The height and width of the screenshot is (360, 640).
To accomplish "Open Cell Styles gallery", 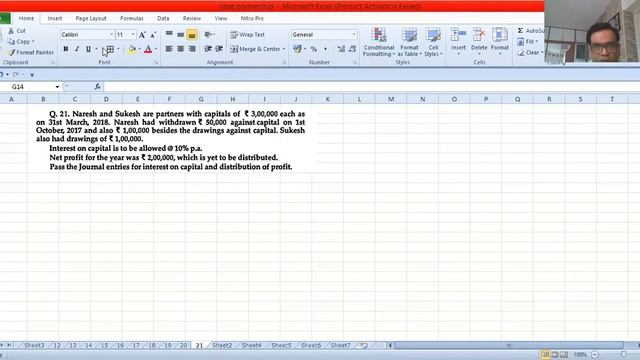I will tap(433, 42).
